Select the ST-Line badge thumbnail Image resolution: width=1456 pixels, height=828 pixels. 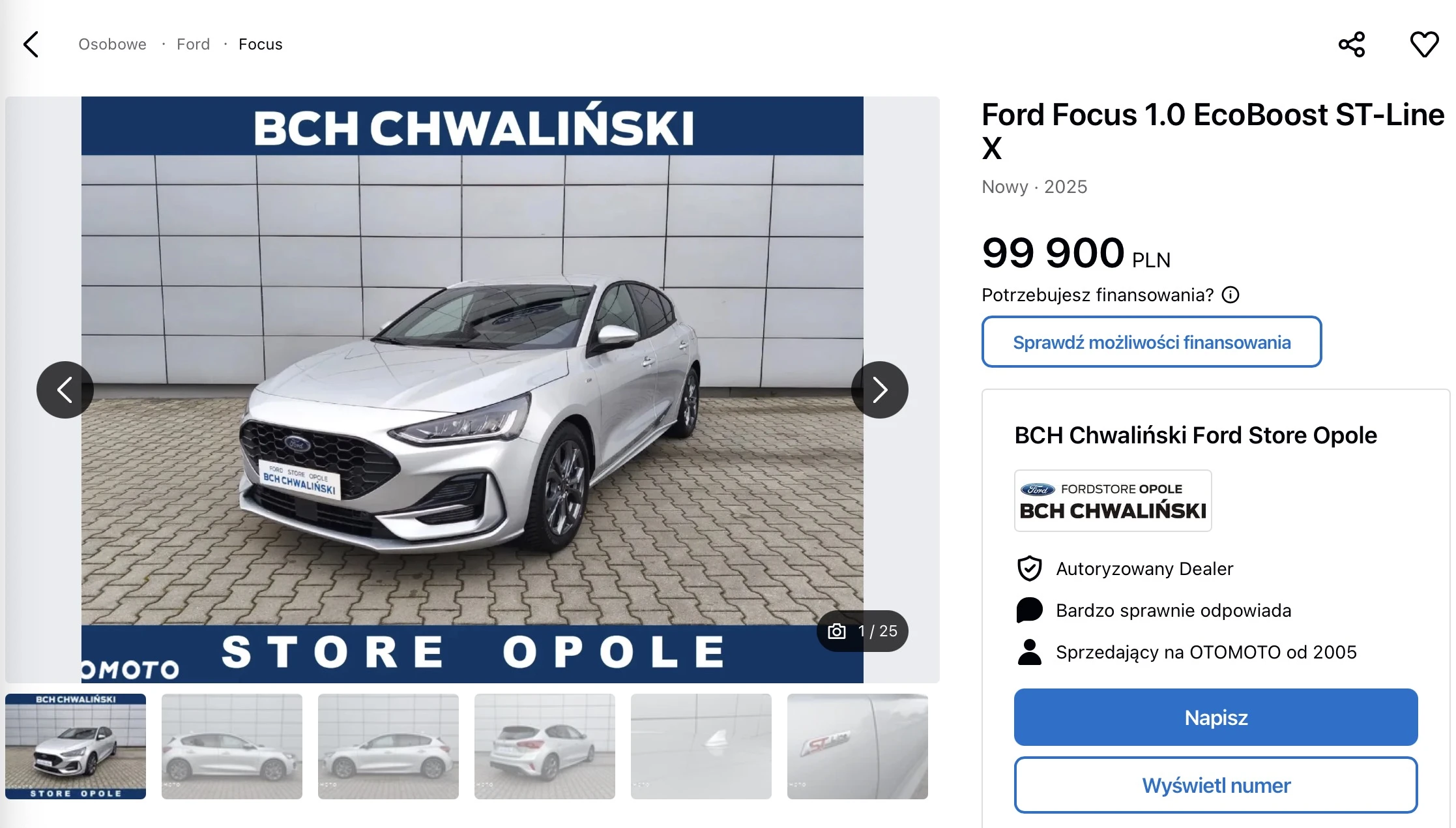[x=857, y=747]
